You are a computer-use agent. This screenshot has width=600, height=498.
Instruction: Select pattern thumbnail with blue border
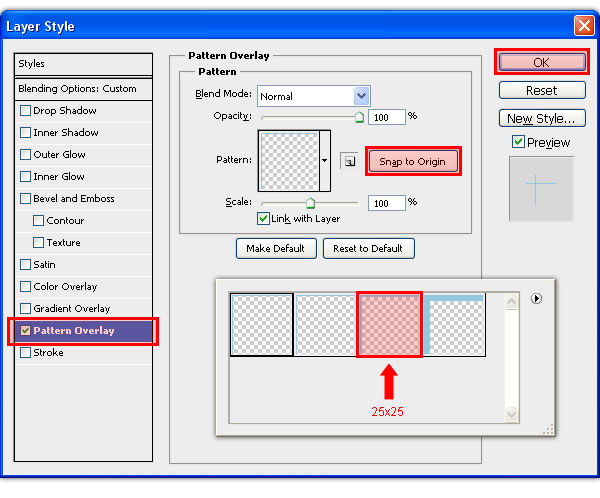pyautogui.click(x=454, y=325)
